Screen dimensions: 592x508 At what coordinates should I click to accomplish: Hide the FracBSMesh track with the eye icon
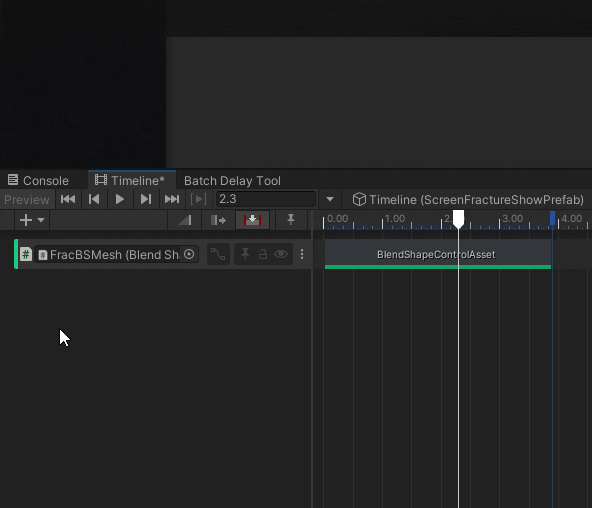tap(281, 254)
